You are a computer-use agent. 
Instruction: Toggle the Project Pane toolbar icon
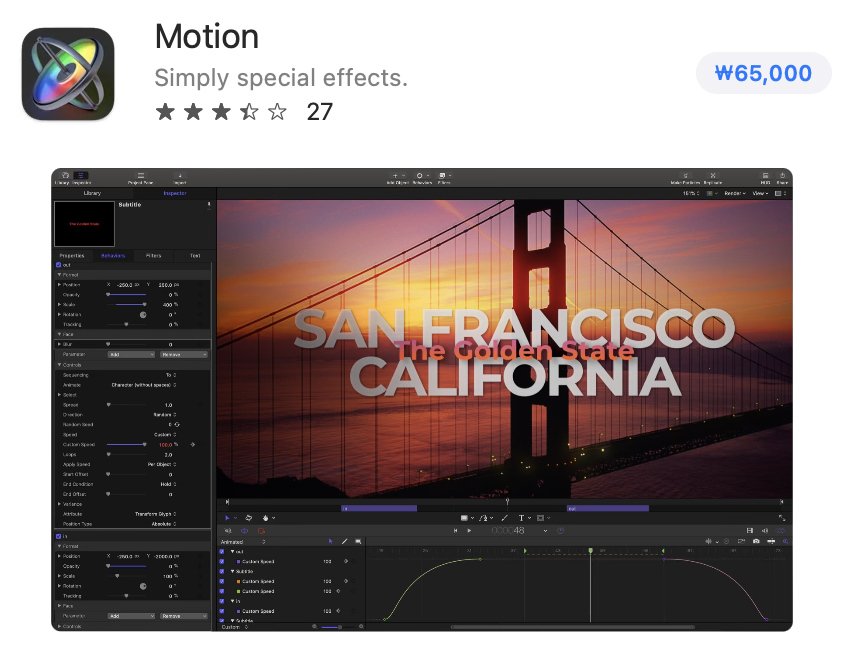click(x=141, y=176)
